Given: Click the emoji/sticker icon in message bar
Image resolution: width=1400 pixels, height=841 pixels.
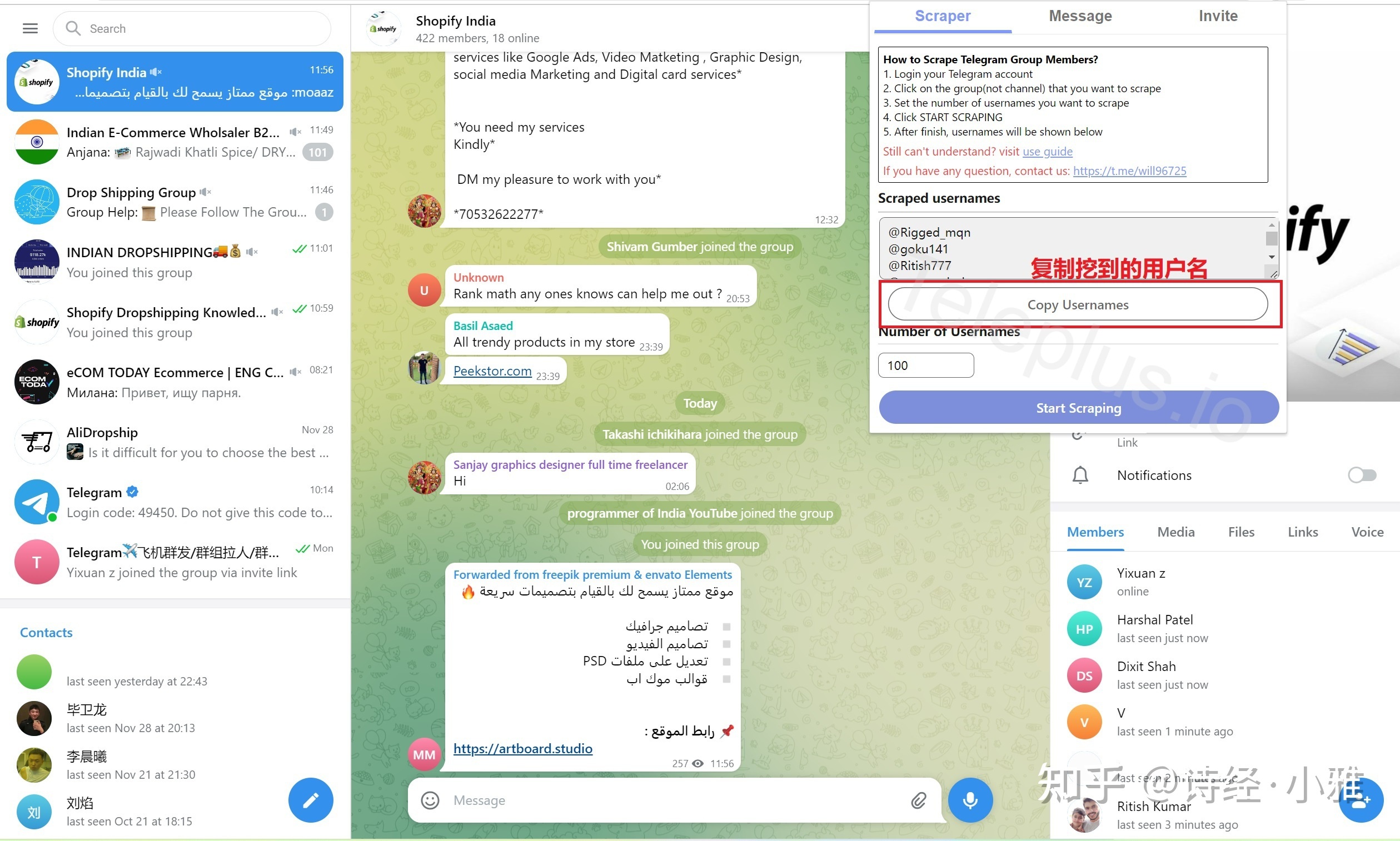Looking at the screenshot, I should pyautogui.click(x=431, y=799).
